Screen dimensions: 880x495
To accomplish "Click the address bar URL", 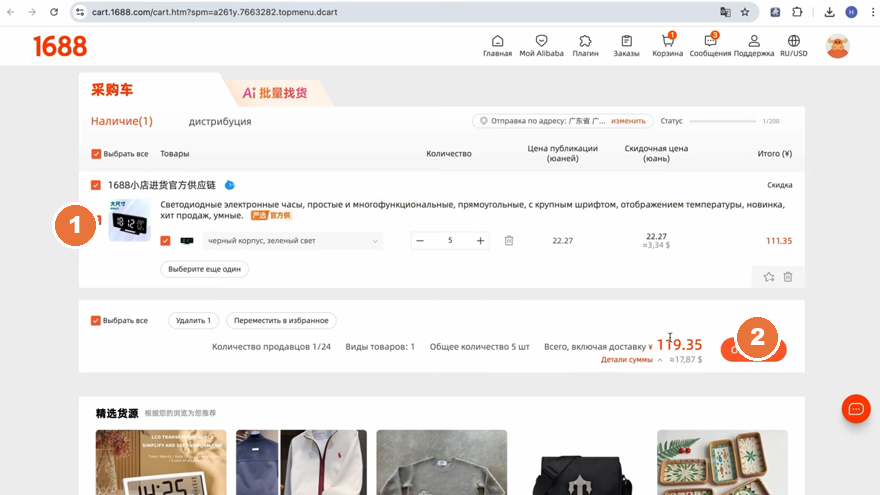I will pyautogui.click(x=214, y=12).
